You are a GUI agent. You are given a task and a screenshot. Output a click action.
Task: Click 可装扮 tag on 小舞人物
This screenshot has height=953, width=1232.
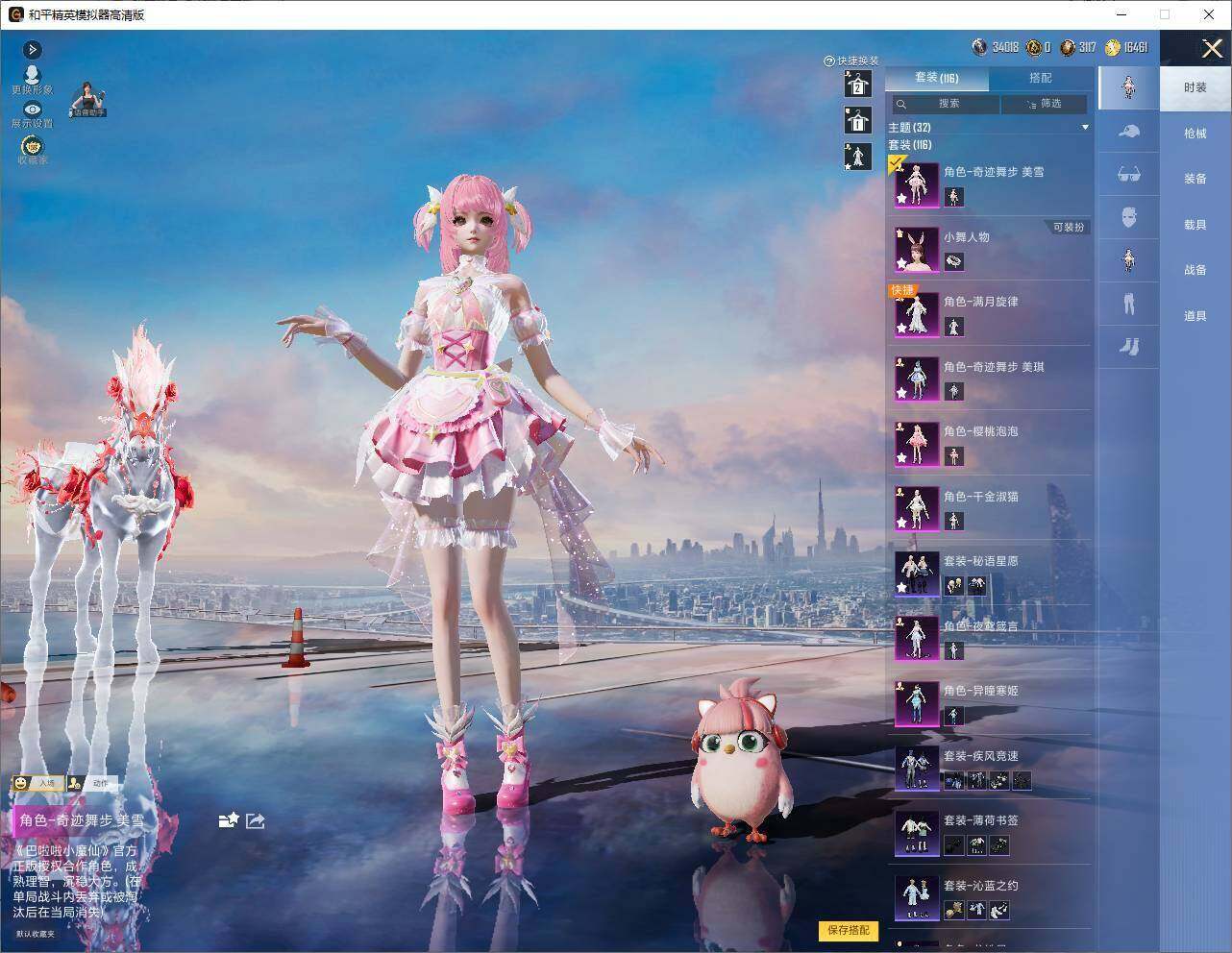tap(1068, 227)
